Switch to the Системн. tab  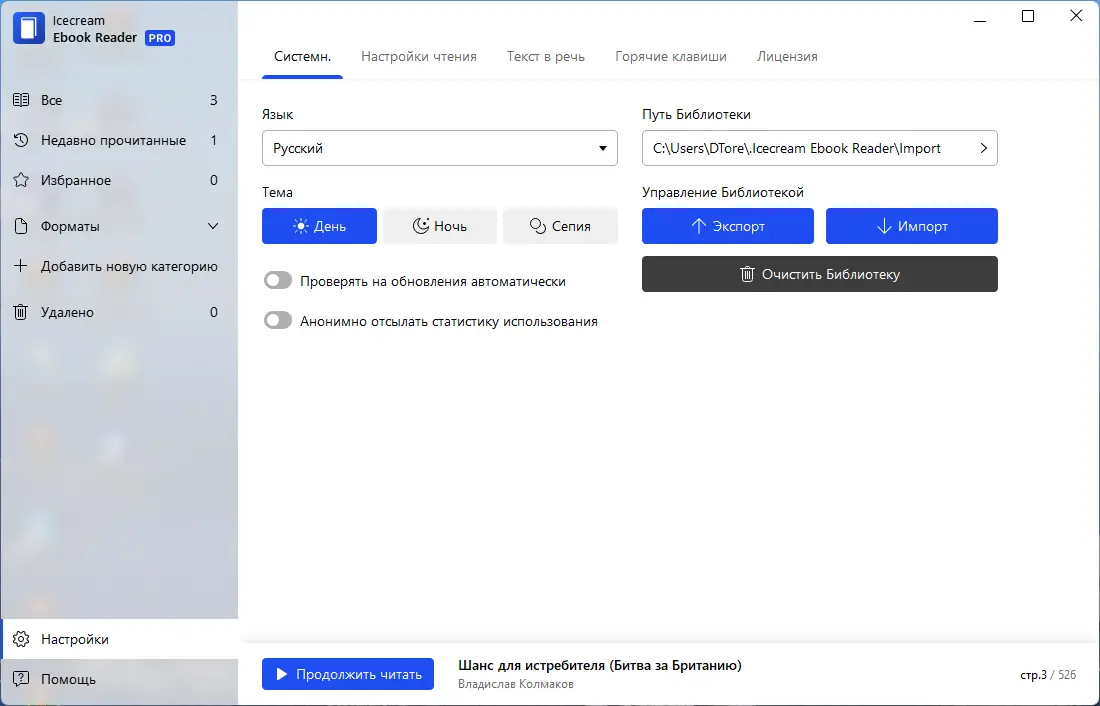click(302, 56)
